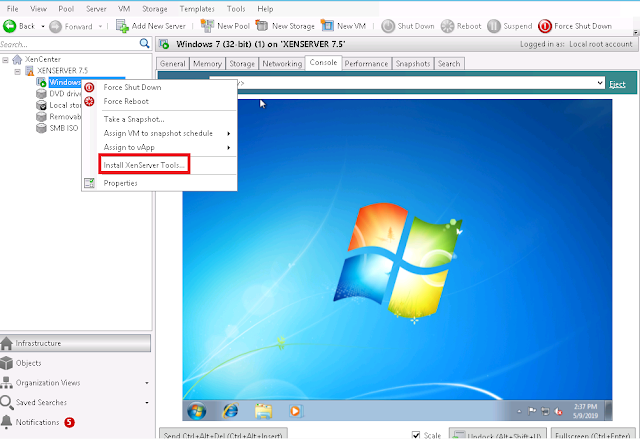Viewport: 640px width, 439px height.
Task: Choose Properties from context menu
Action: (x=120, y=183)
